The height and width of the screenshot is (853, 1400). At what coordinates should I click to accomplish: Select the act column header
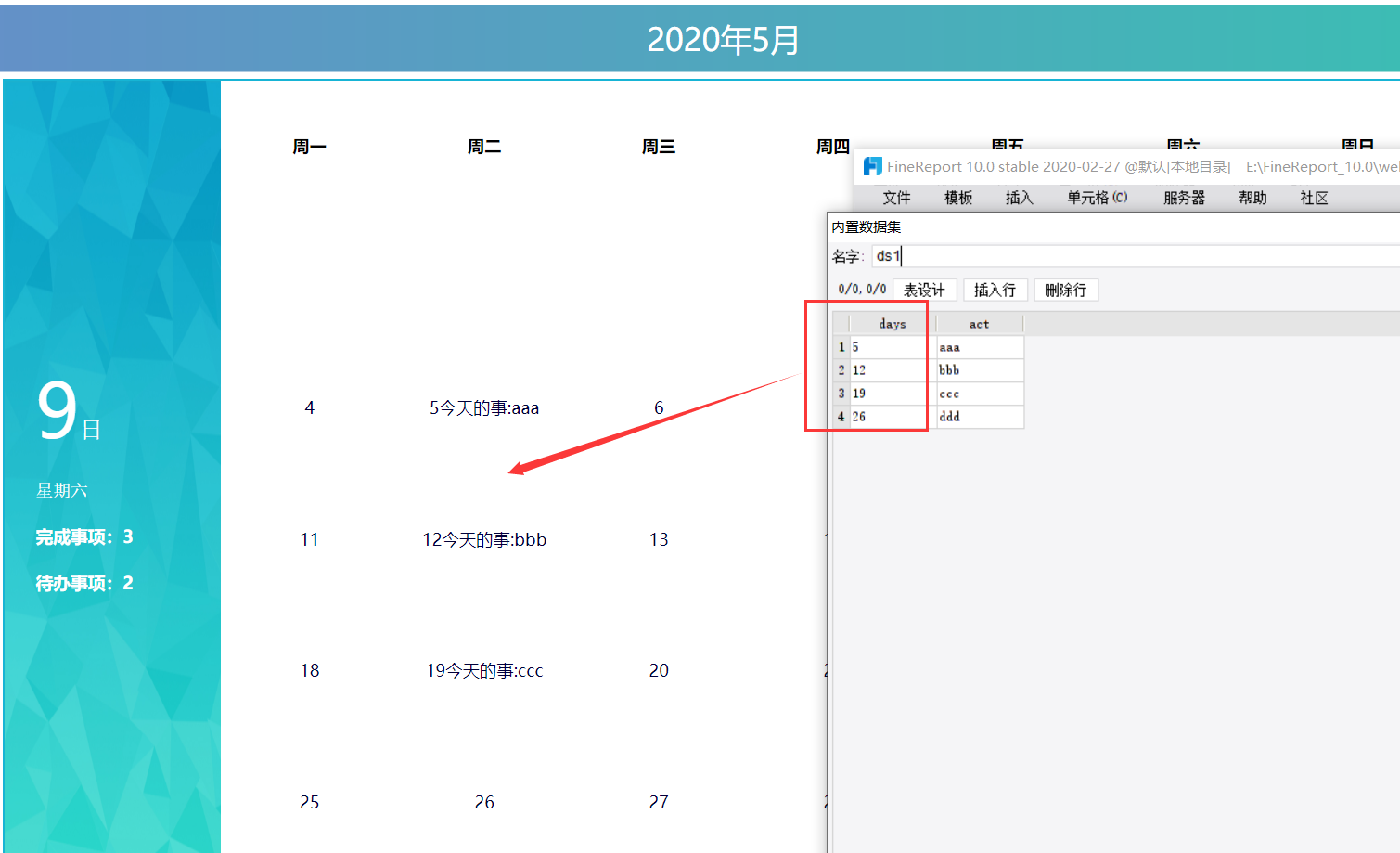pyautogui.click(x=980, y=324)
